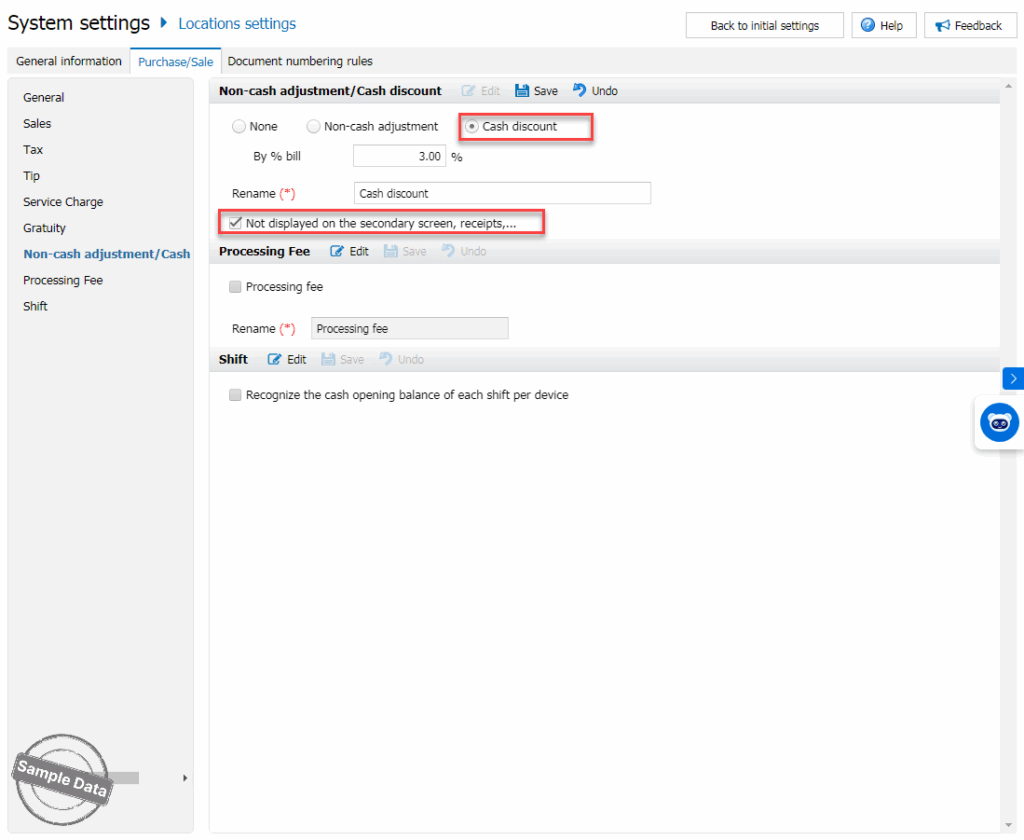Viewport: 1024px width, 840px height.
Task: Click the Save icon in Non-cash adjustment section
Action: pyautogui.click(x=522, y=91)
